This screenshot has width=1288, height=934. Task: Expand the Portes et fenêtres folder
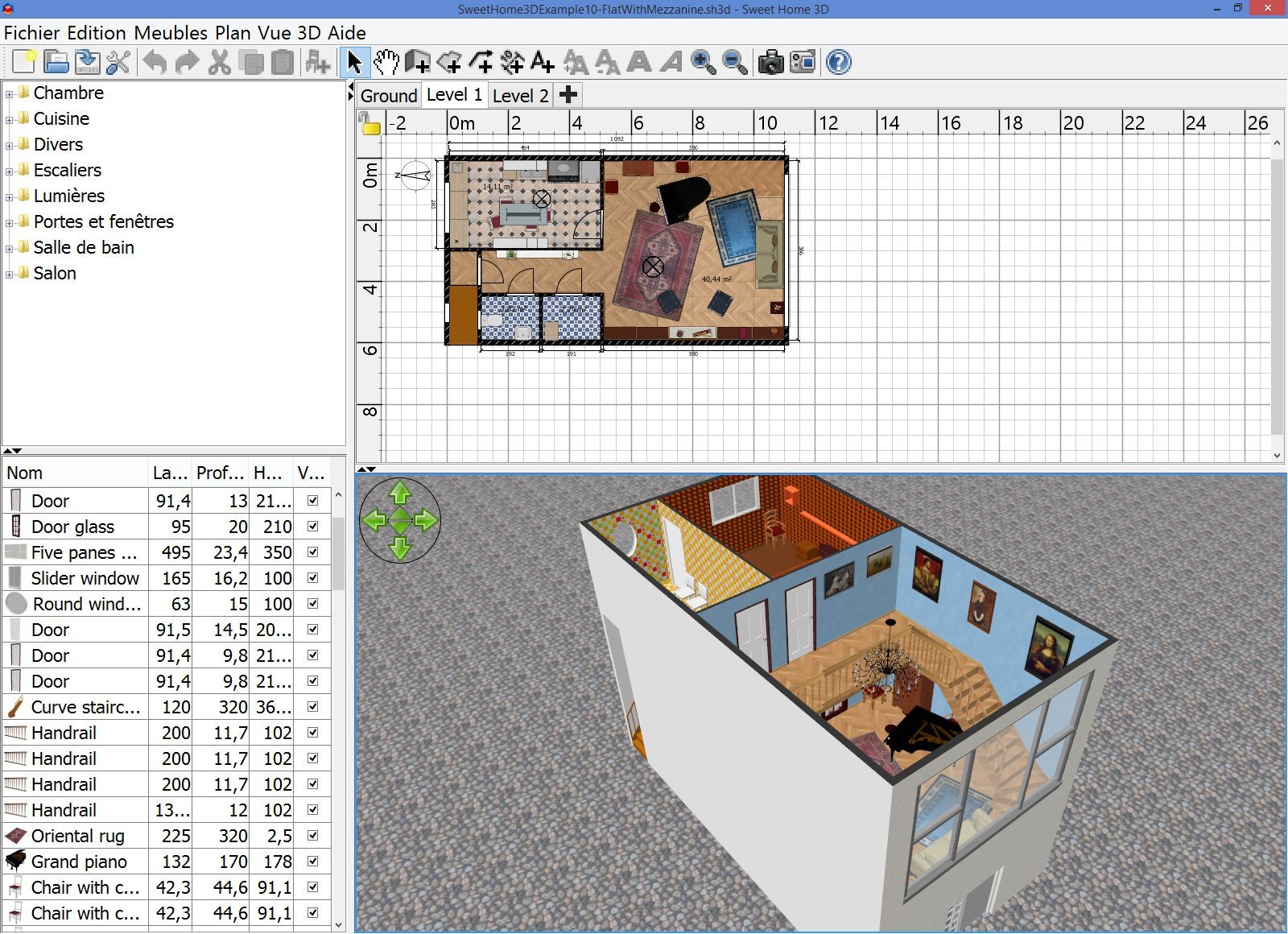(10, 222)
